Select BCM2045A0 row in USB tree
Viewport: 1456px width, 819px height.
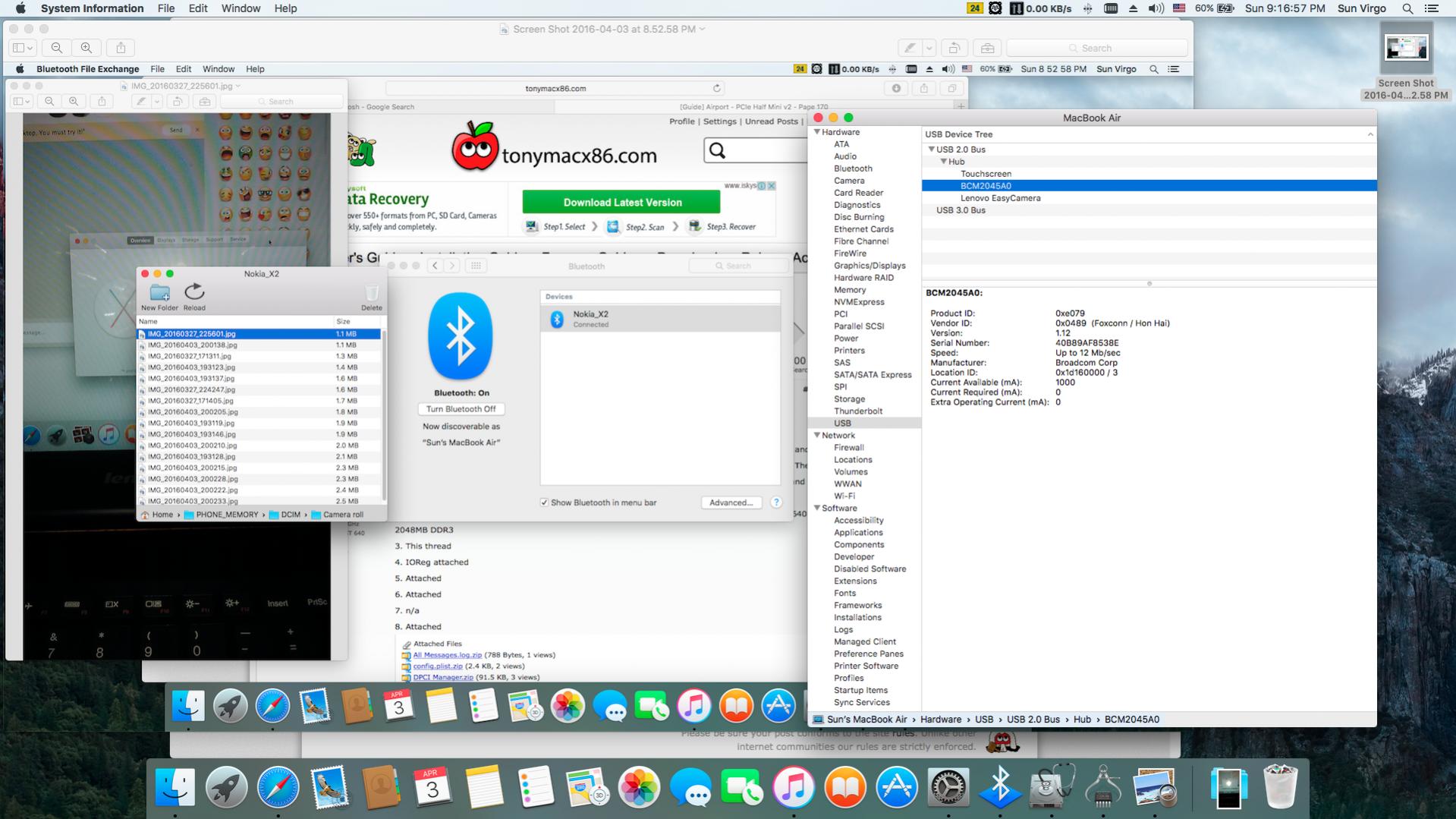click(x=1149, y=186)
